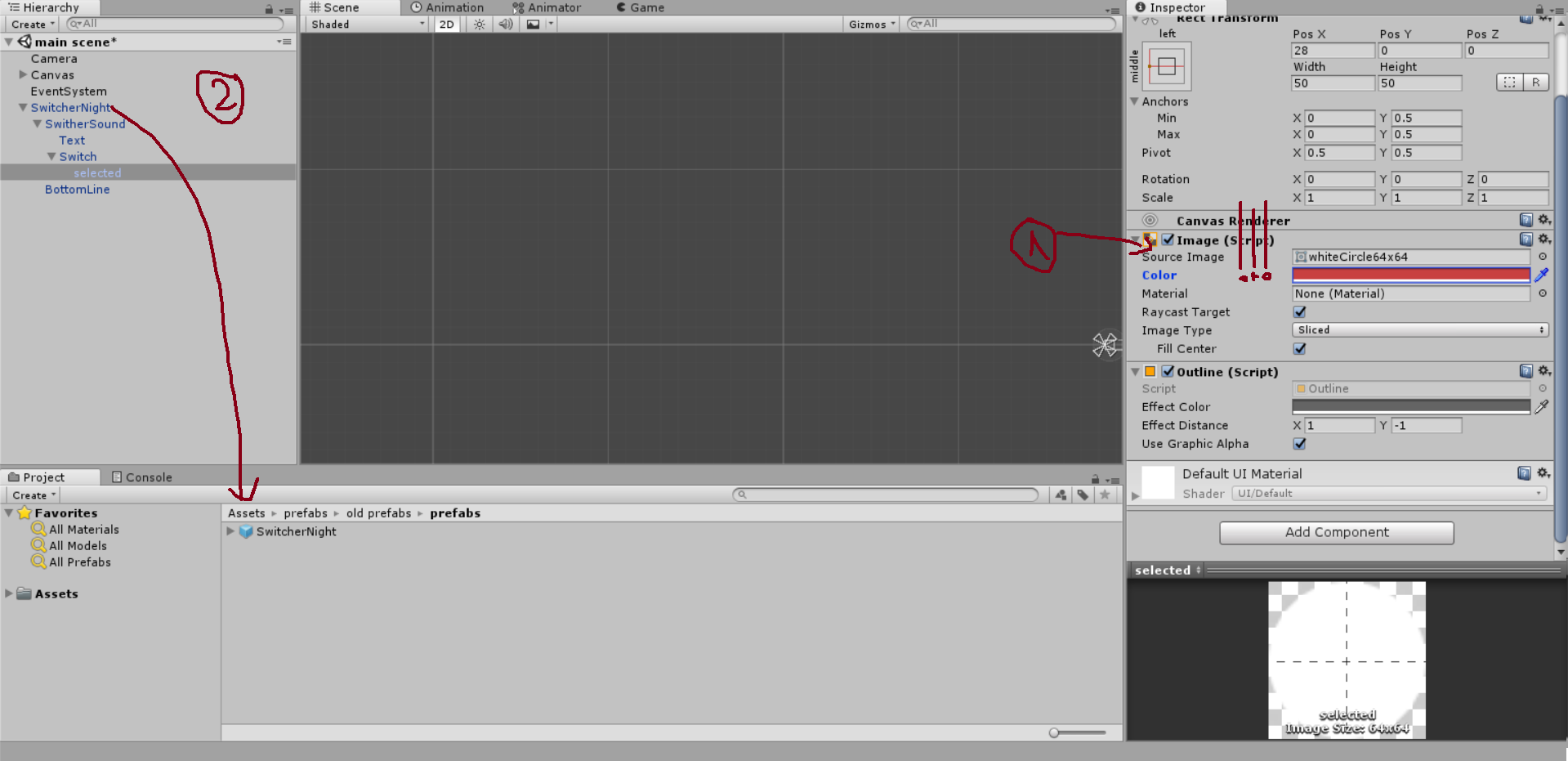Open whiteCircle64x64 object picker circle

(x=1543, y=256)
